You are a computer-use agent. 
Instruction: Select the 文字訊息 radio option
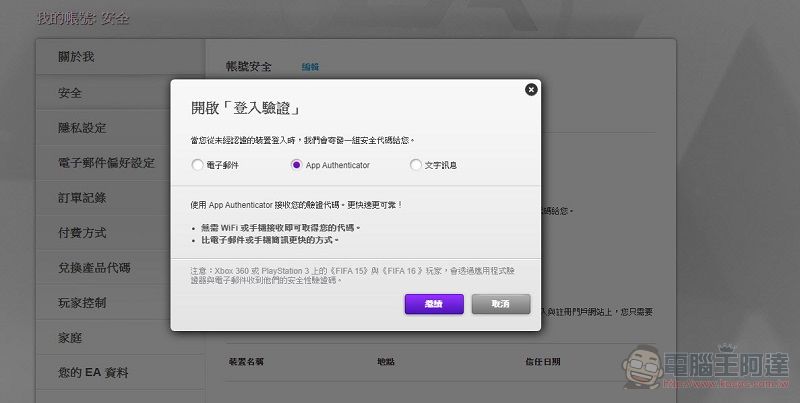416,165
